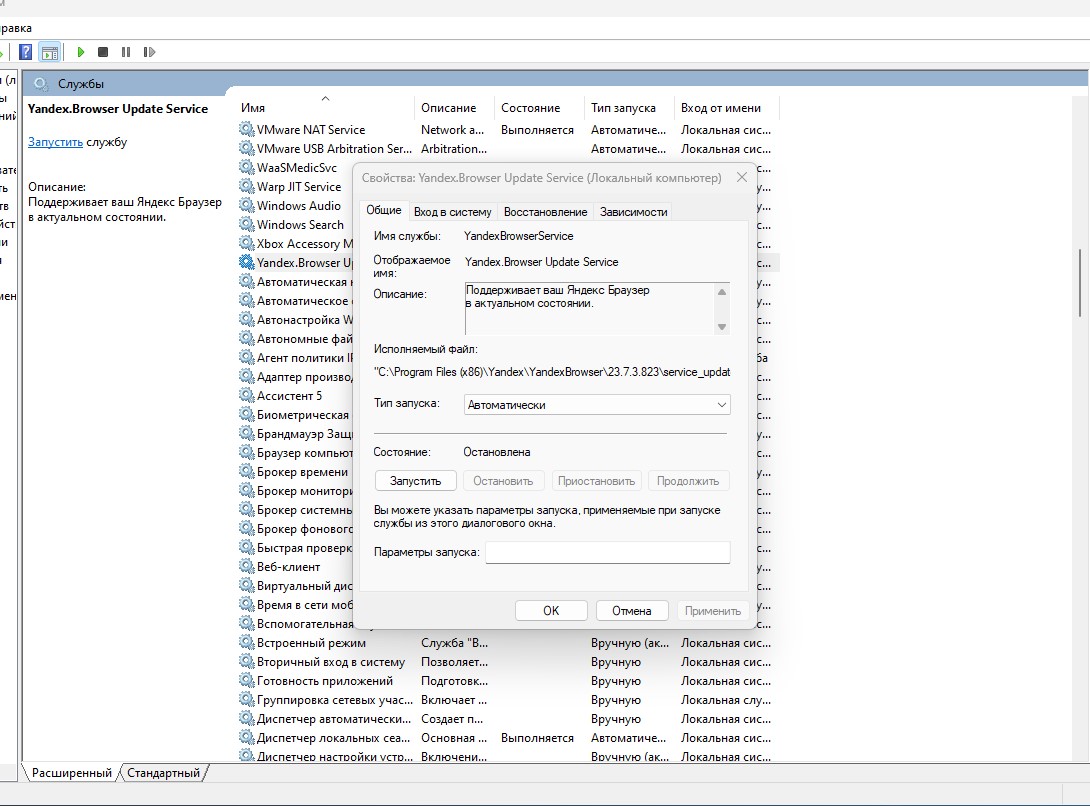Viewport: 1090px width, 806px height.
Task: Click the Warp JIT Service icon
Action: [246, 186]
